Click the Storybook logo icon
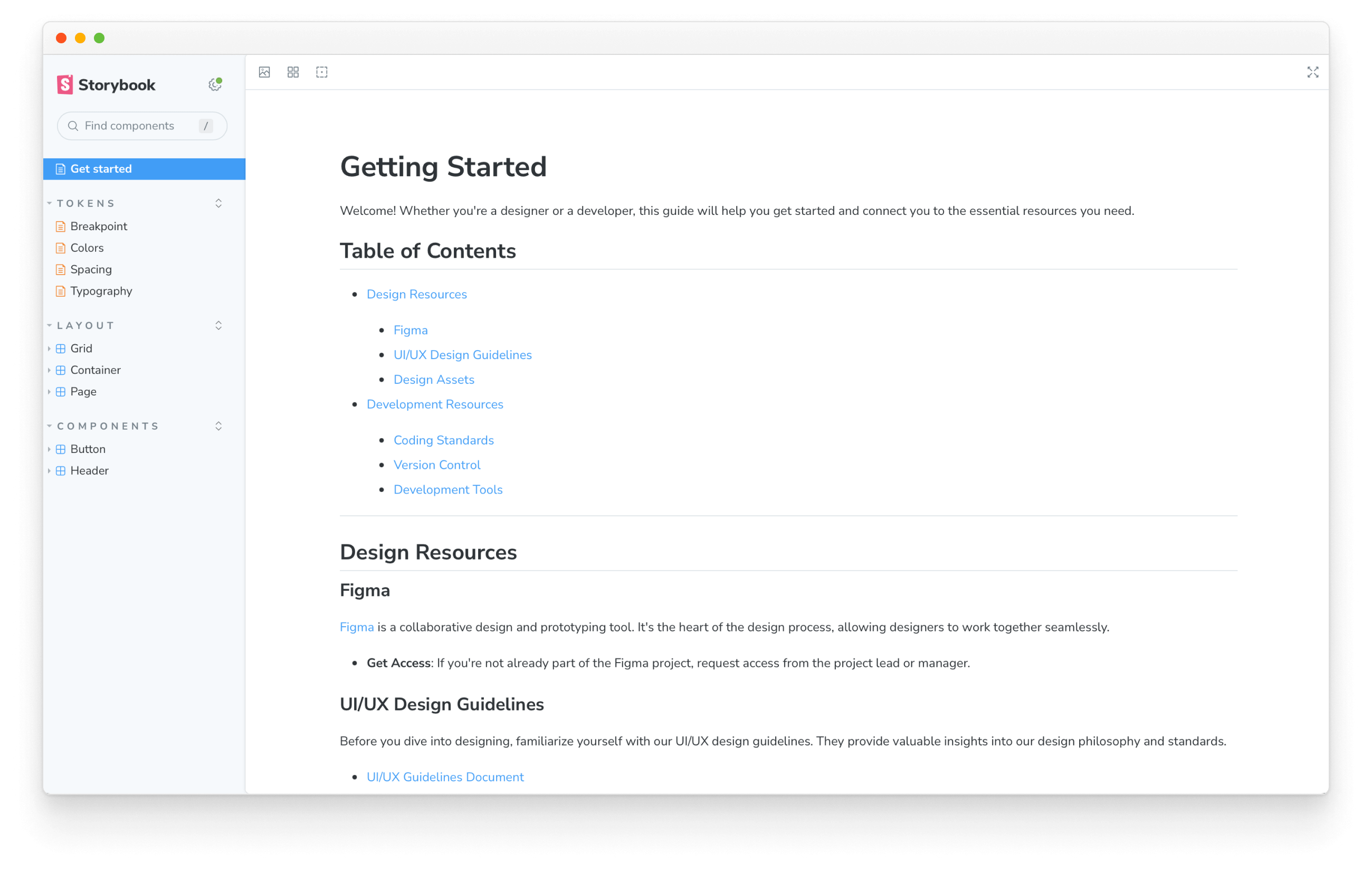The height and width of the screenshot is (869, 1372). 64,84
